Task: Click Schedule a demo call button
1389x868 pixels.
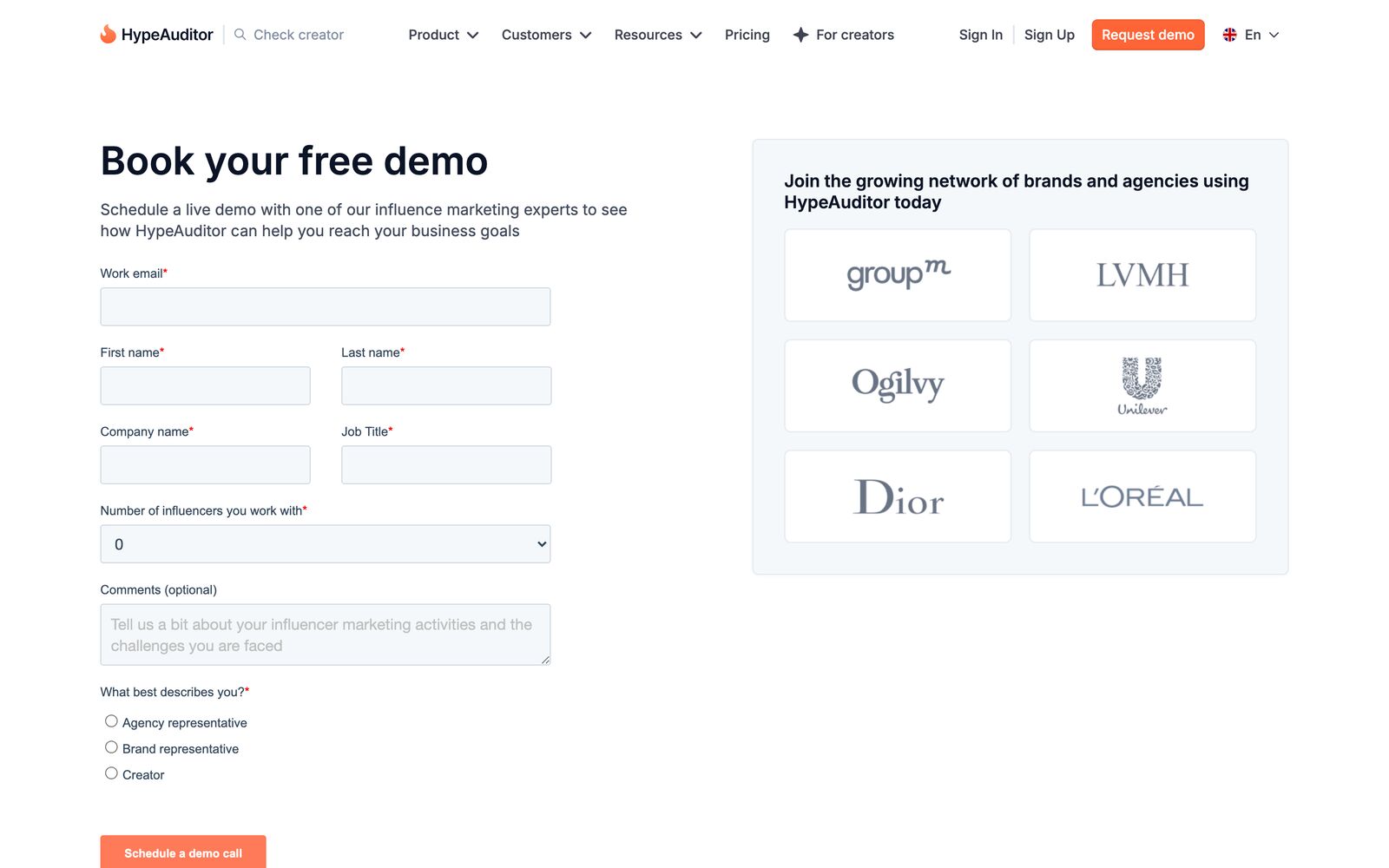Action: coord(183,852)
